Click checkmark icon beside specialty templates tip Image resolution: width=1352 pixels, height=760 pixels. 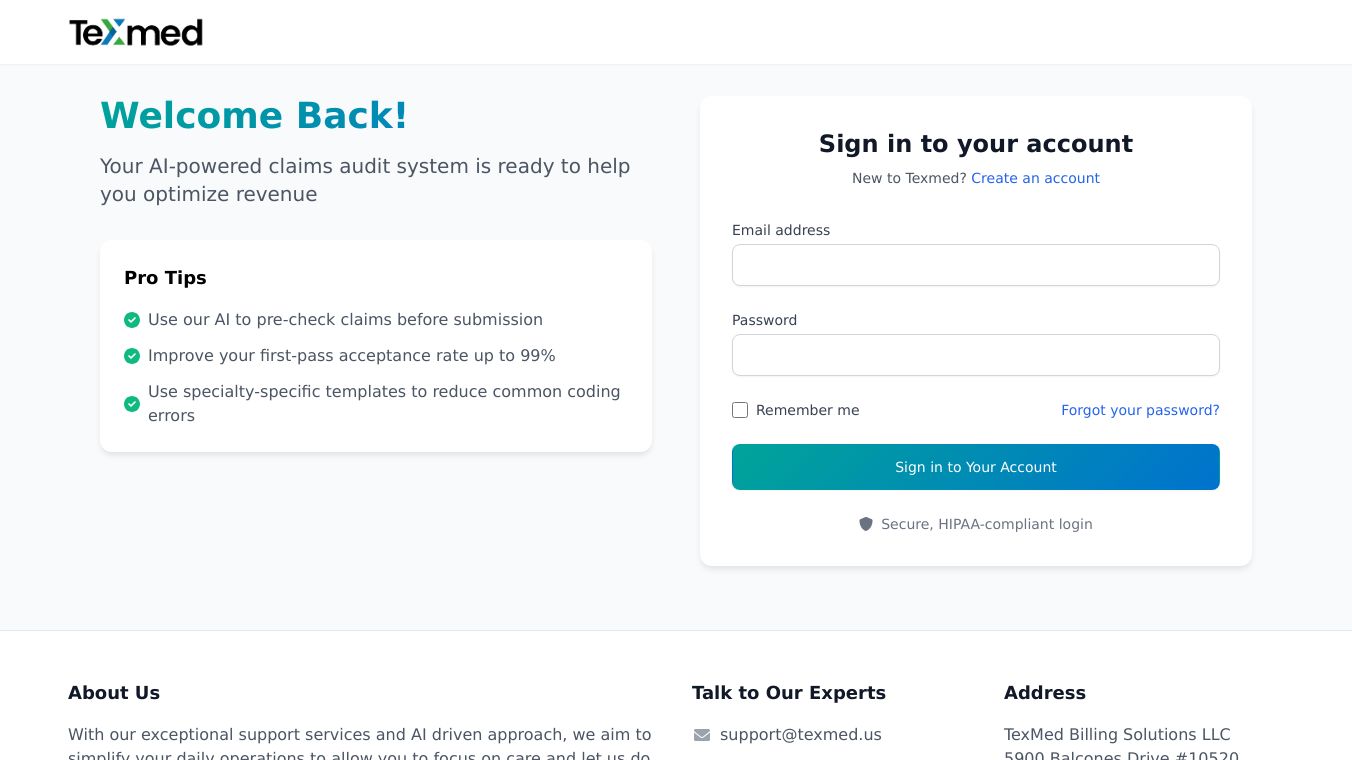pos(132,404)
